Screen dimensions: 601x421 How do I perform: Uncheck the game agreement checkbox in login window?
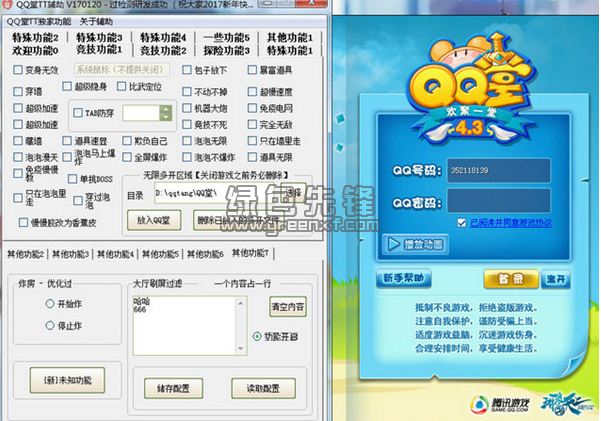coord(461,222)
